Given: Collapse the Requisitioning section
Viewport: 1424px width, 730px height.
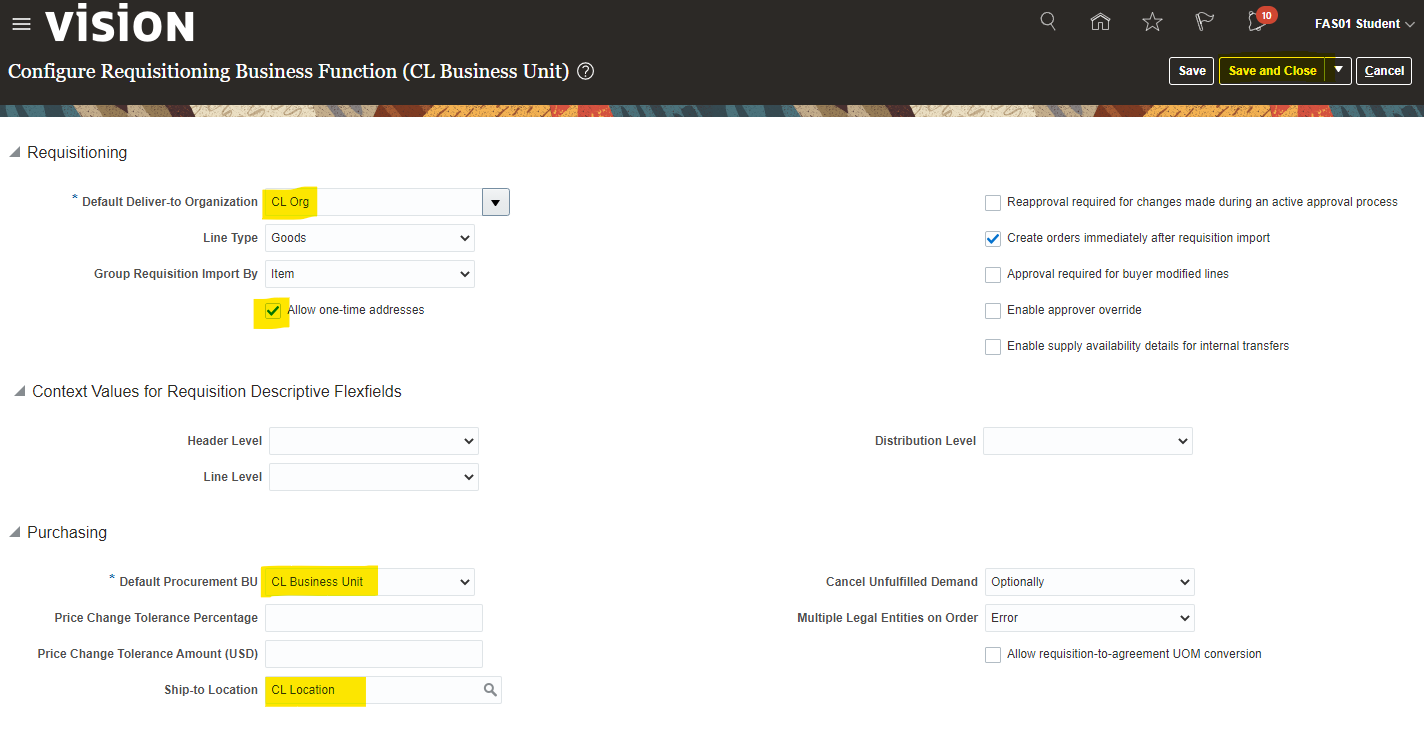Looking at the screenshot, I should coord(14,153).
